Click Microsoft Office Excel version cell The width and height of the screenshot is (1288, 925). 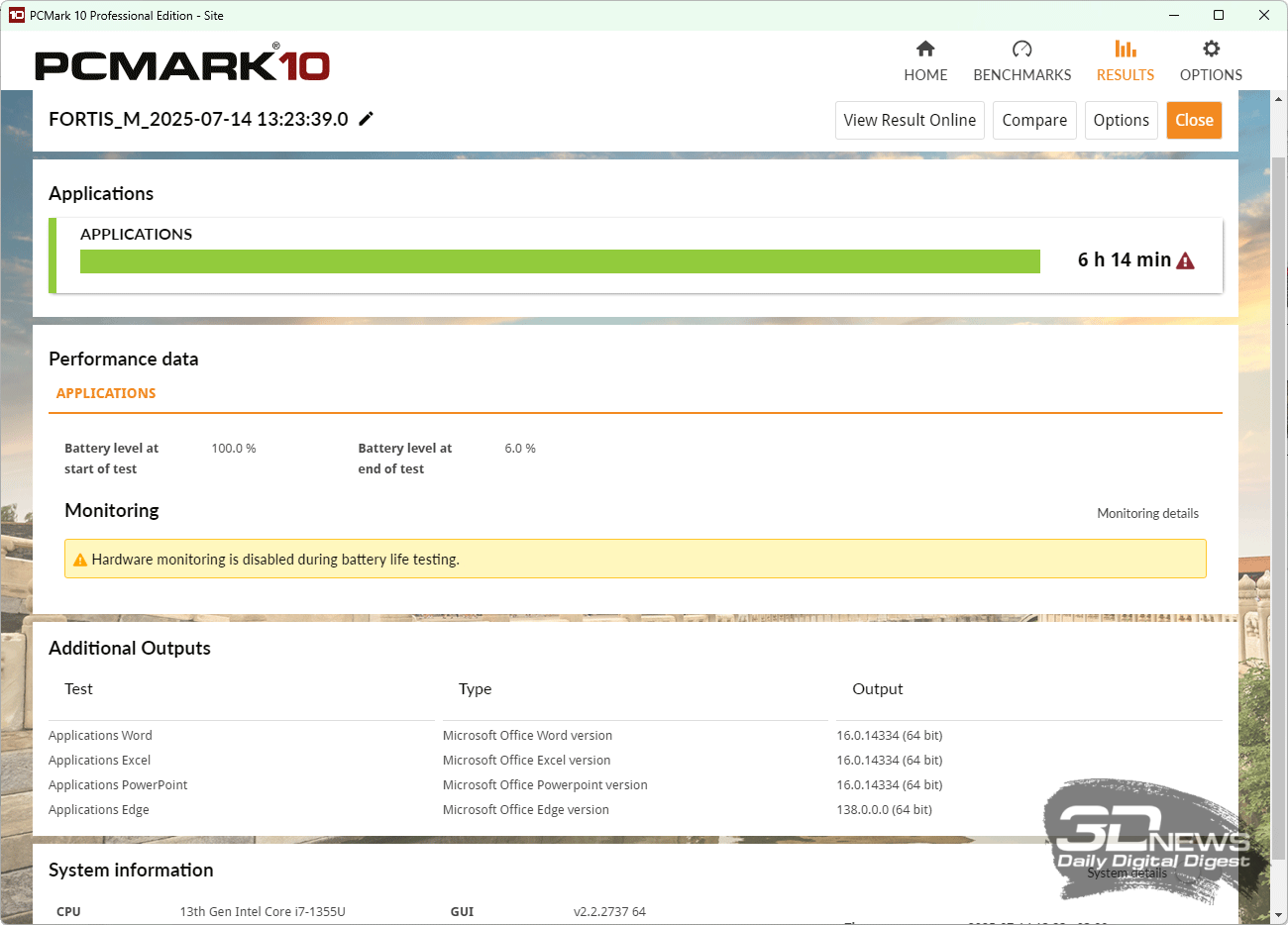point(526,761)
